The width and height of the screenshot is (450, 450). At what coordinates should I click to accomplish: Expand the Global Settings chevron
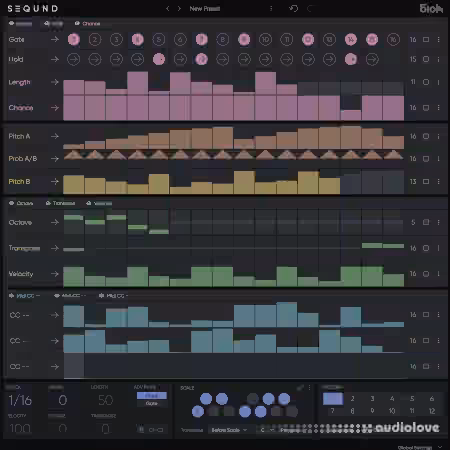coord(441,447)
